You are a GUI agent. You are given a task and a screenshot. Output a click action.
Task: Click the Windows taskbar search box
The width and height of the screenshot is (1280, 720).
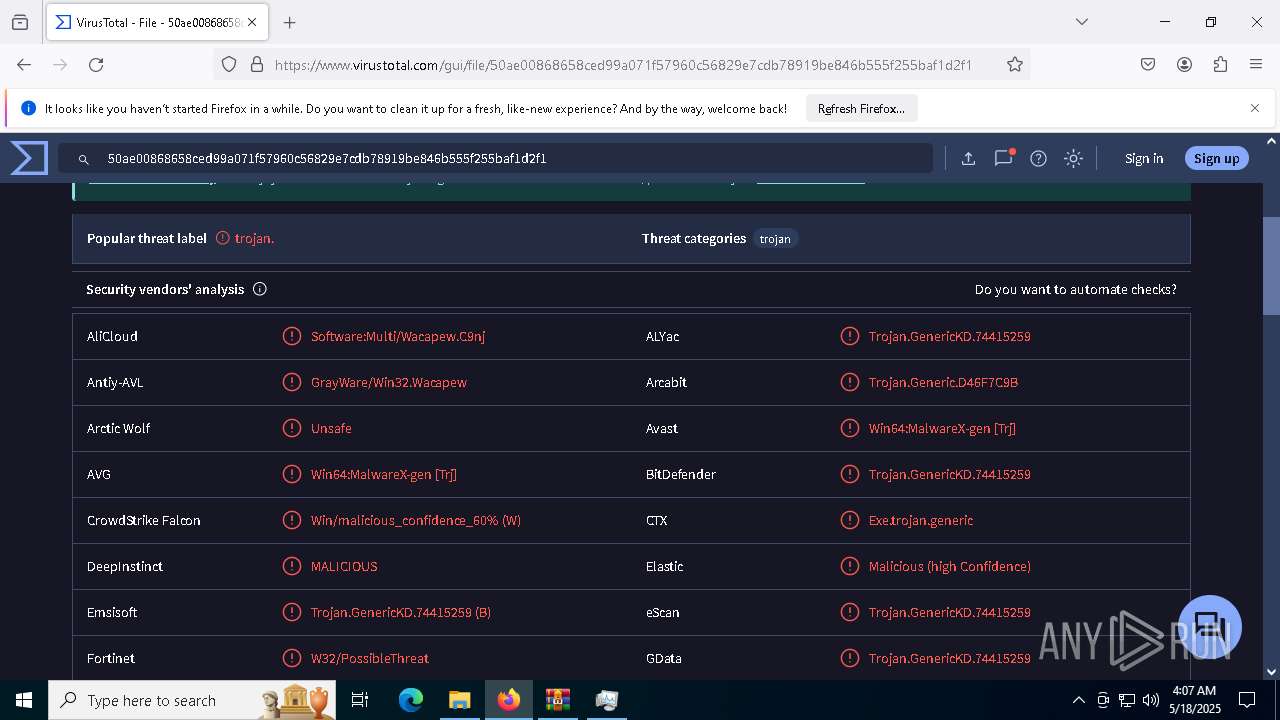192,700
